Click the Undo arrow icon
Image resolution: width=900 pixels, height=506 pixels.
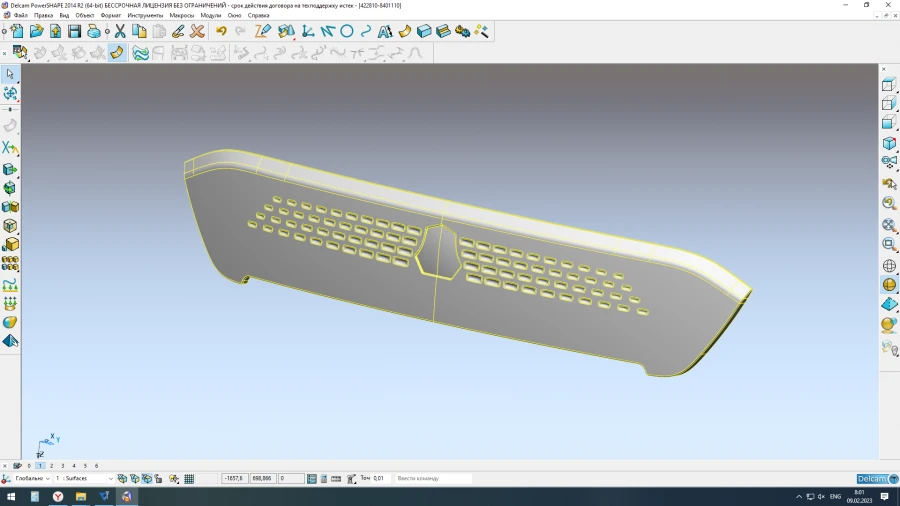tap(221, 32)
